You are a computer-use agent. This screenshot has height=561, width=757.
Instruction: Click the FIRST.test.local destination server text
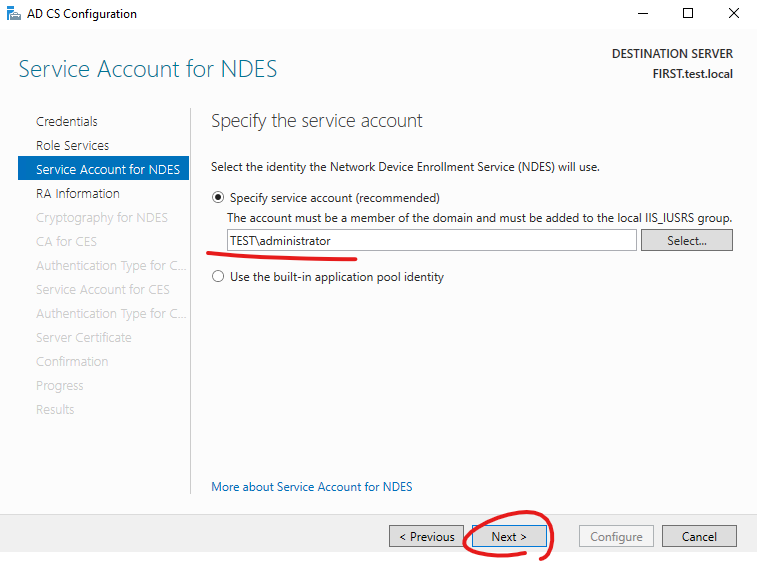coord(692,74)
